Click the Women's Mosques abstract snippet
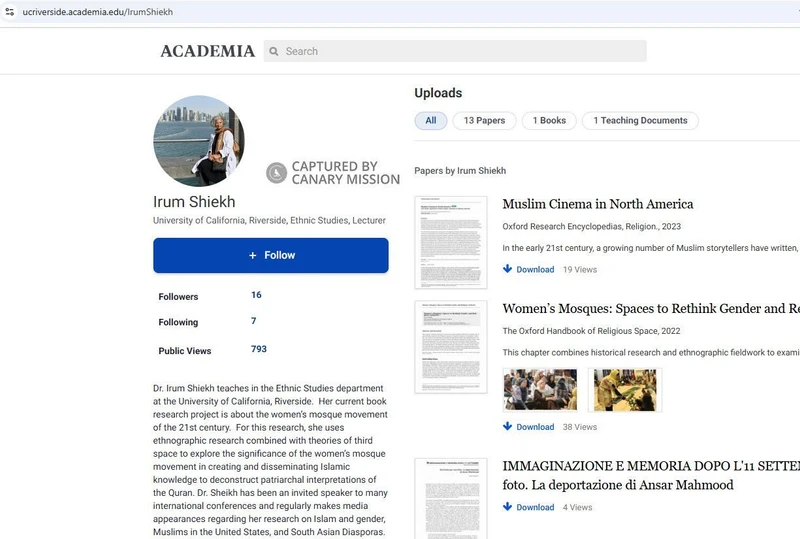The width and height of the screenshot is (800, 539). pos(651,353)
